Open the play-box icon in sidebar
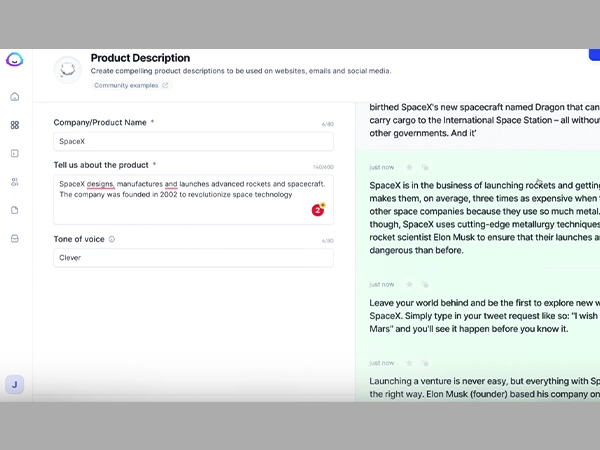 pyautogui.click(x=15, y=153)
